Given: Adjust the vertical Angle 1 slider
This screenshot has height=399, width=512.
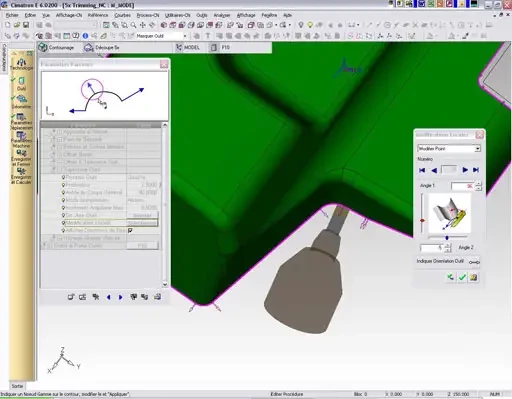Looking at the screenshot, I should click(422, 220).
